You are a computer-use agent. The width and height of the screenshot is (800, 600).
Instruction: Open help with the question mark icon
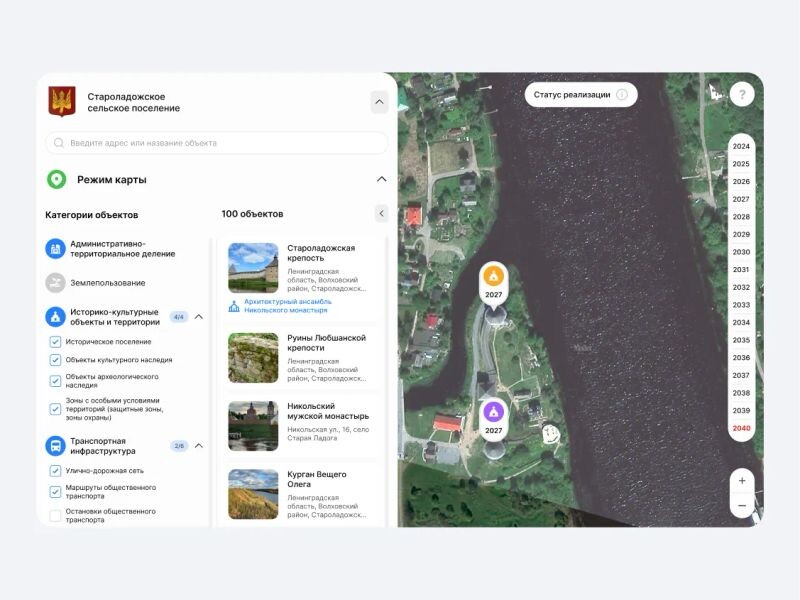[x=741, y=95]
